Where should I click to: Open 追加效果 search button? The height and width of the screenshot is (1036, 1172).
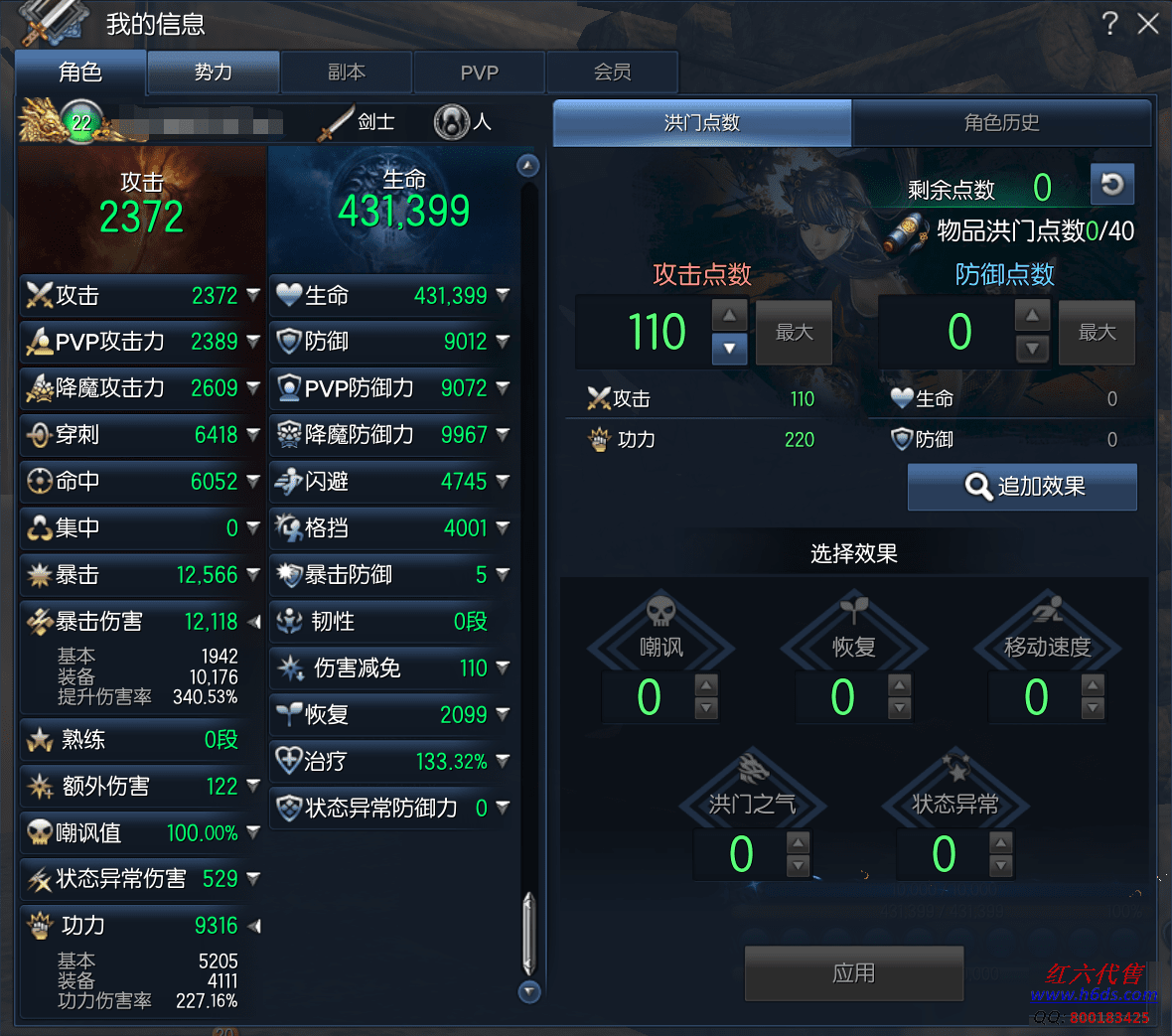1022,487
